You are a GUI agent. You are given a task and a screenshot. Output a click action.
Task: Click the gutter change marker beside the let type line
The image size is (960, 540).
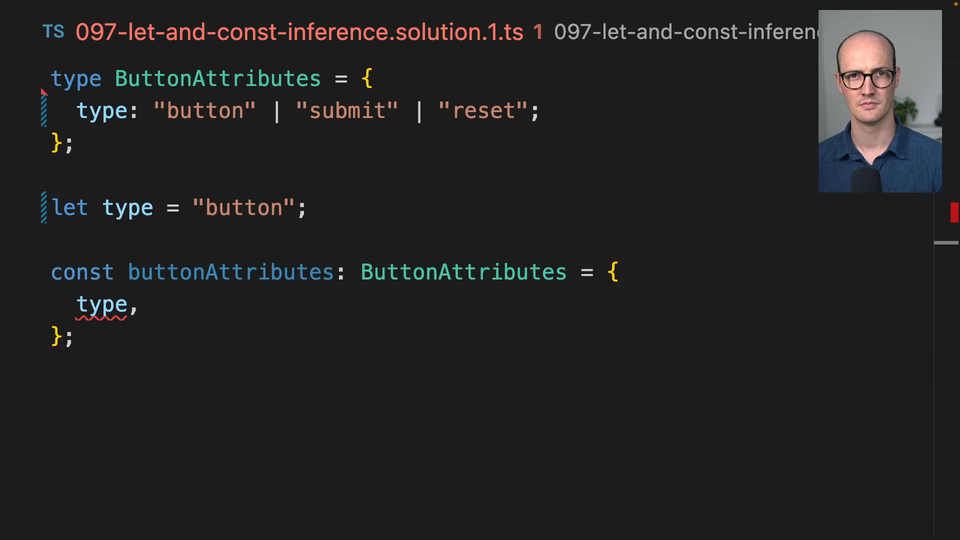44,208
